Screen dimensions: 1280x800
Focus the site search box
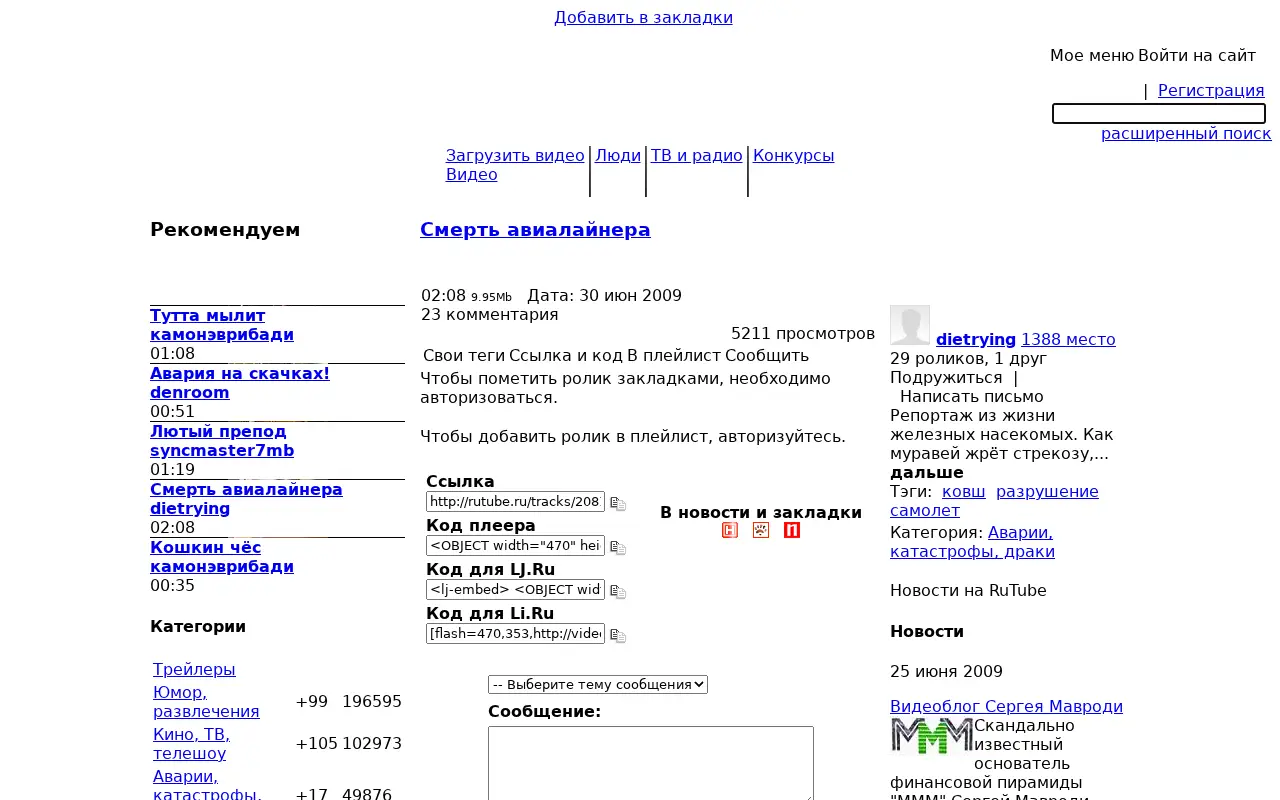pos(1159,114)
